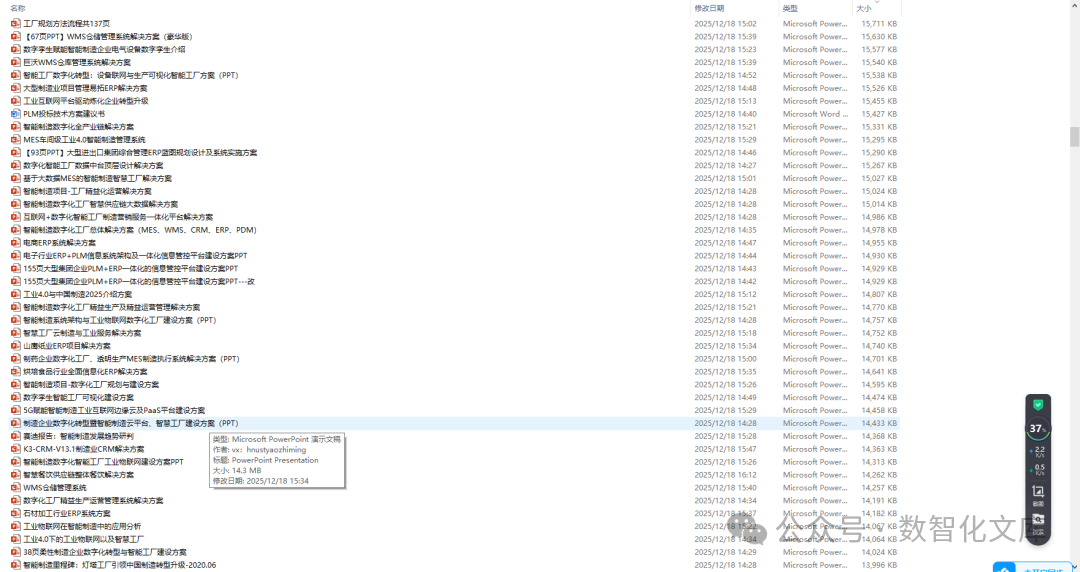1080x572 pixels.
Task: Click the icon of 智能制造数字化全产业链解决方案
Action: click(16, 127)
